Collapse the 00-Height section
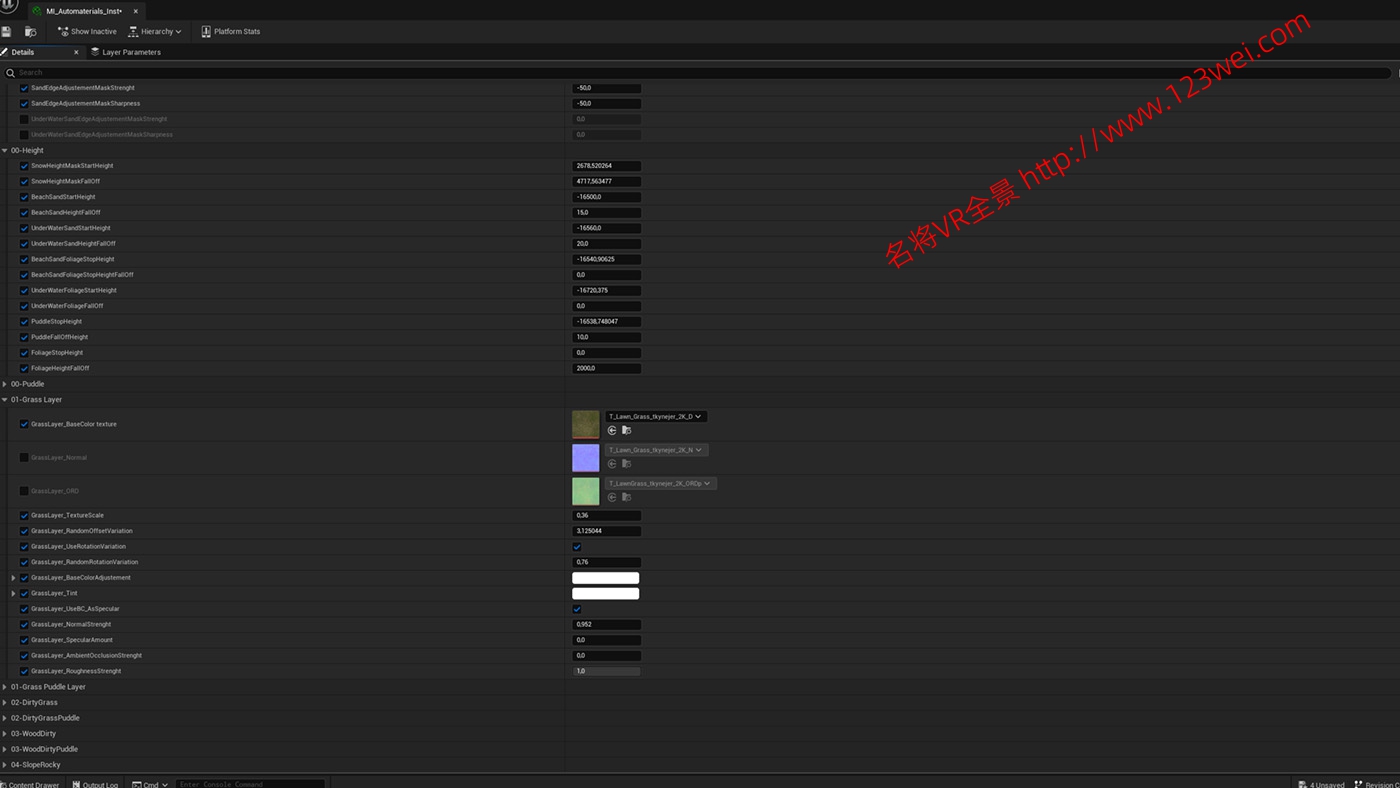 [5, 151]
